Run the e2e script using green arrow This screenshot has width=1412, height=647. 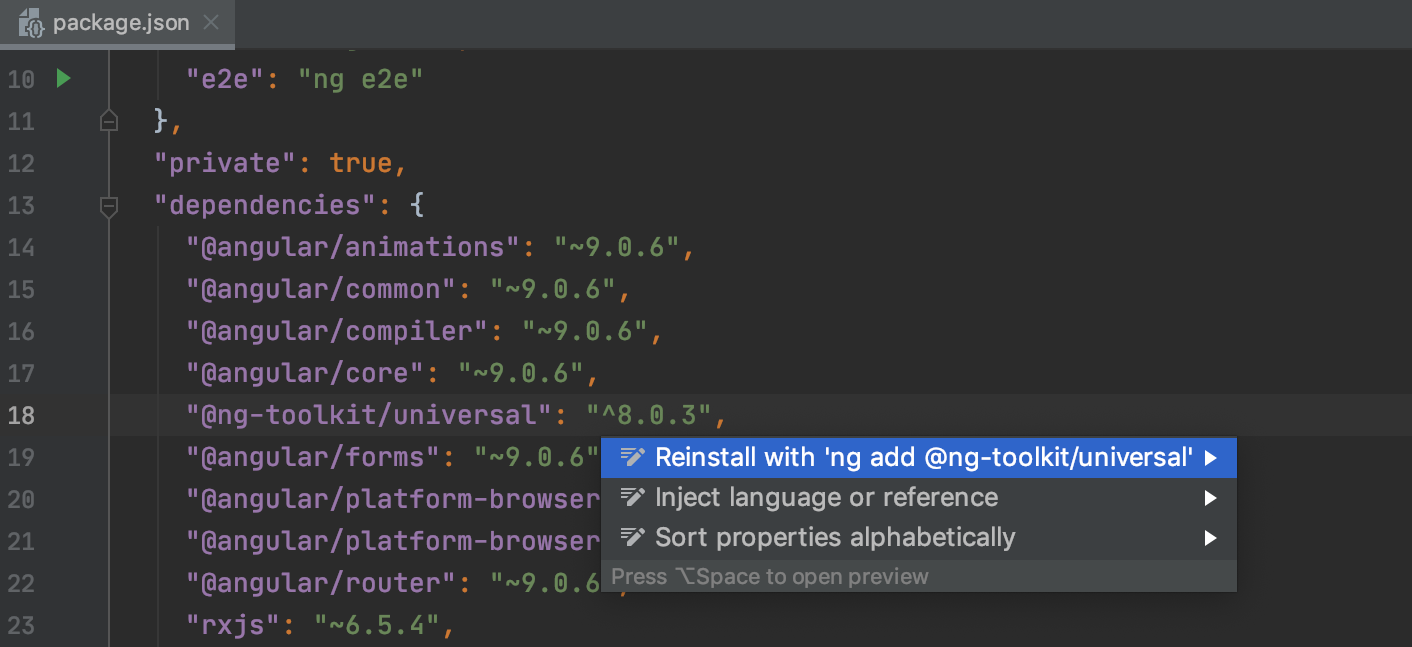[64, 78]
